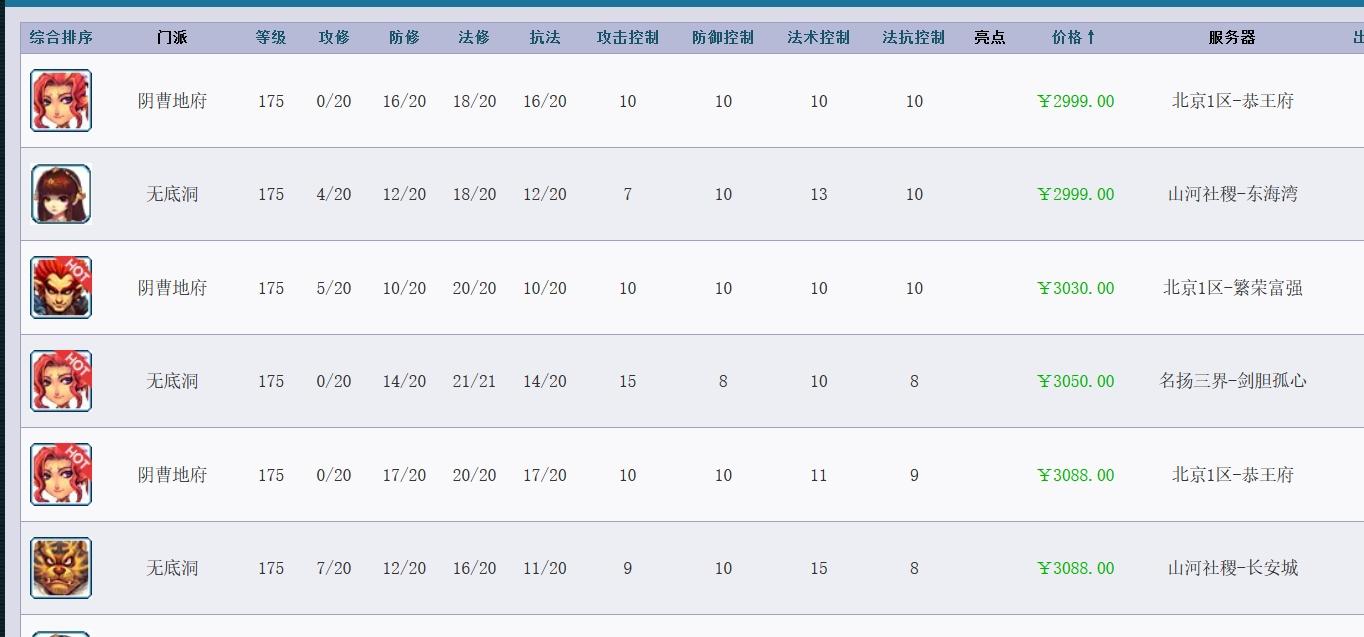Sort by 法术控制 header
1364x637 pixels.
819,38
